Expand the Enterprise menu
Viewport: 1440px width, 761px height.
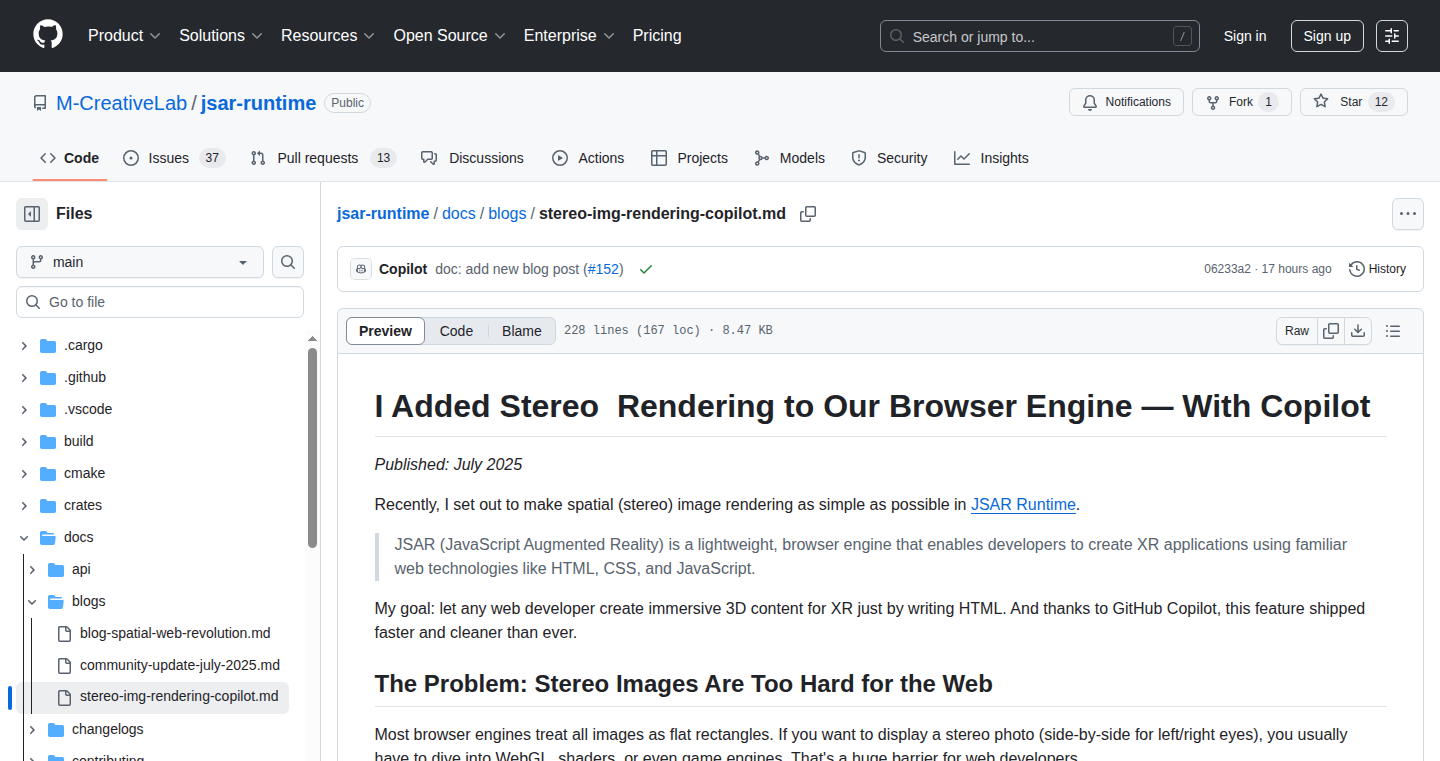569,36
